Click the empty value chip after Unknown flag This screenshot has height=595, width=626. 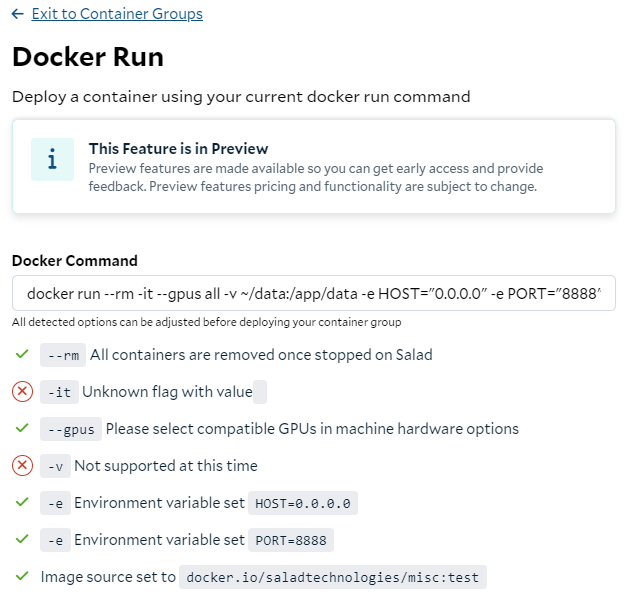260,392
